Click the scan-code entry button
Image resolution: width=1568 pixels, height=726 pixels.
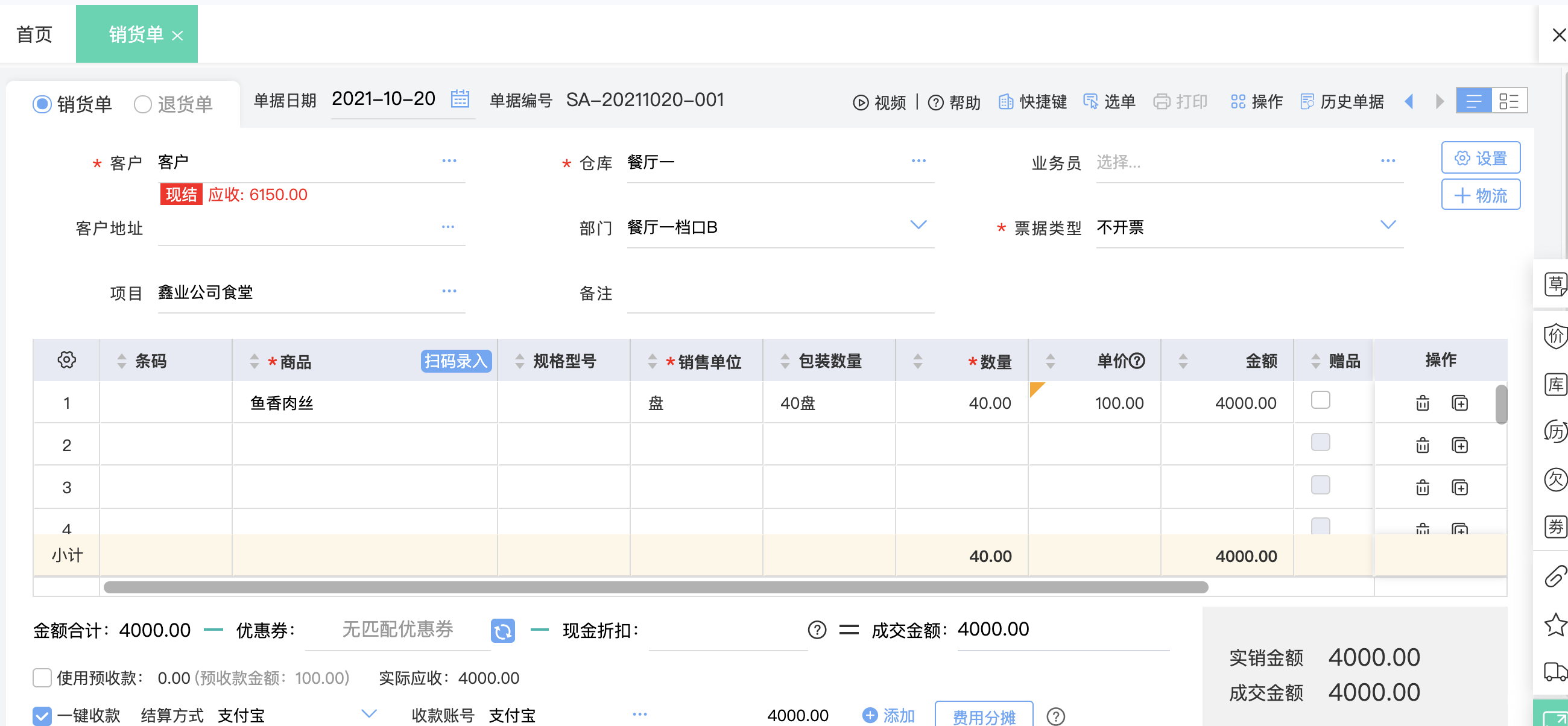[456, 361]
